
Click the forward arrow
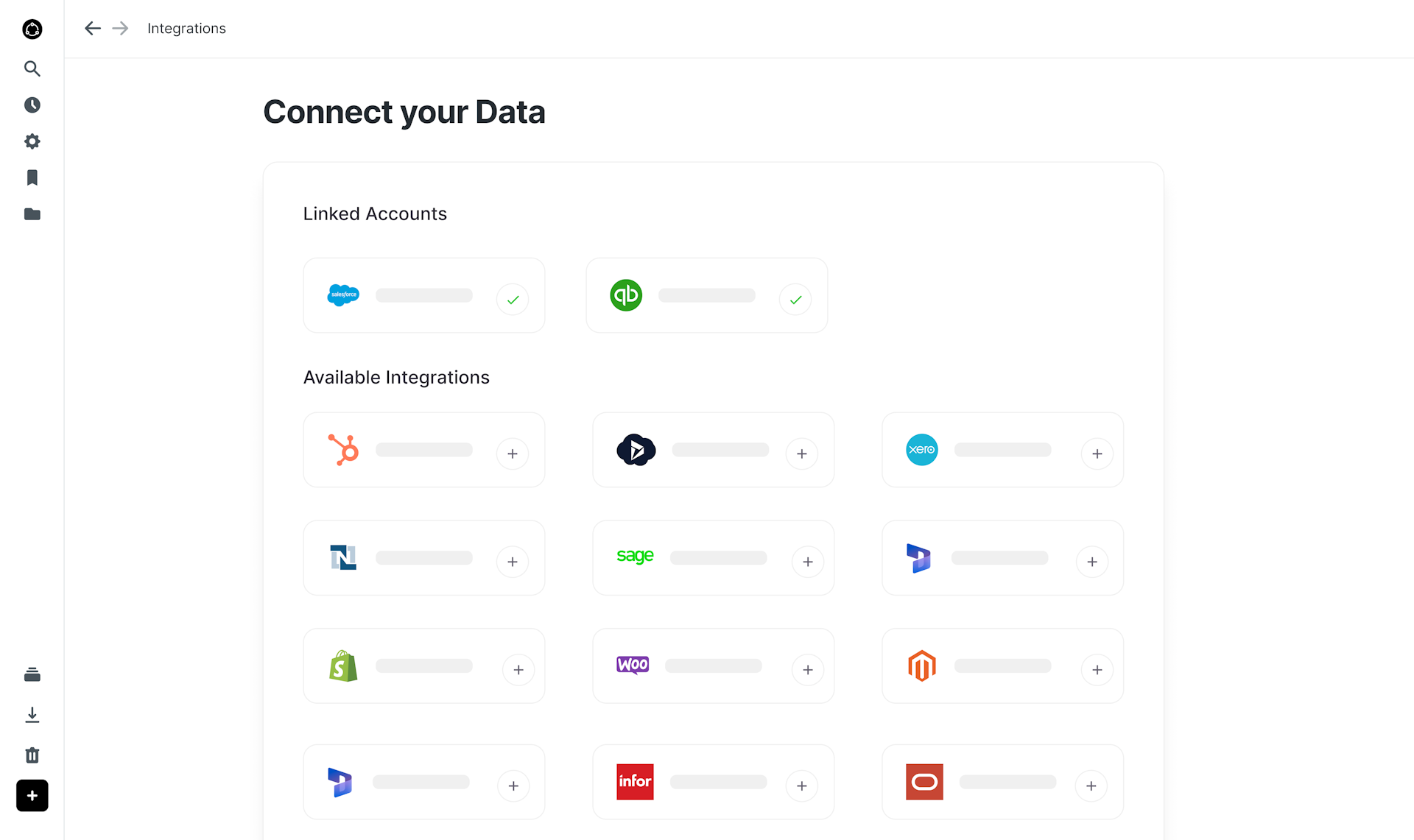[x=120, y=28]
